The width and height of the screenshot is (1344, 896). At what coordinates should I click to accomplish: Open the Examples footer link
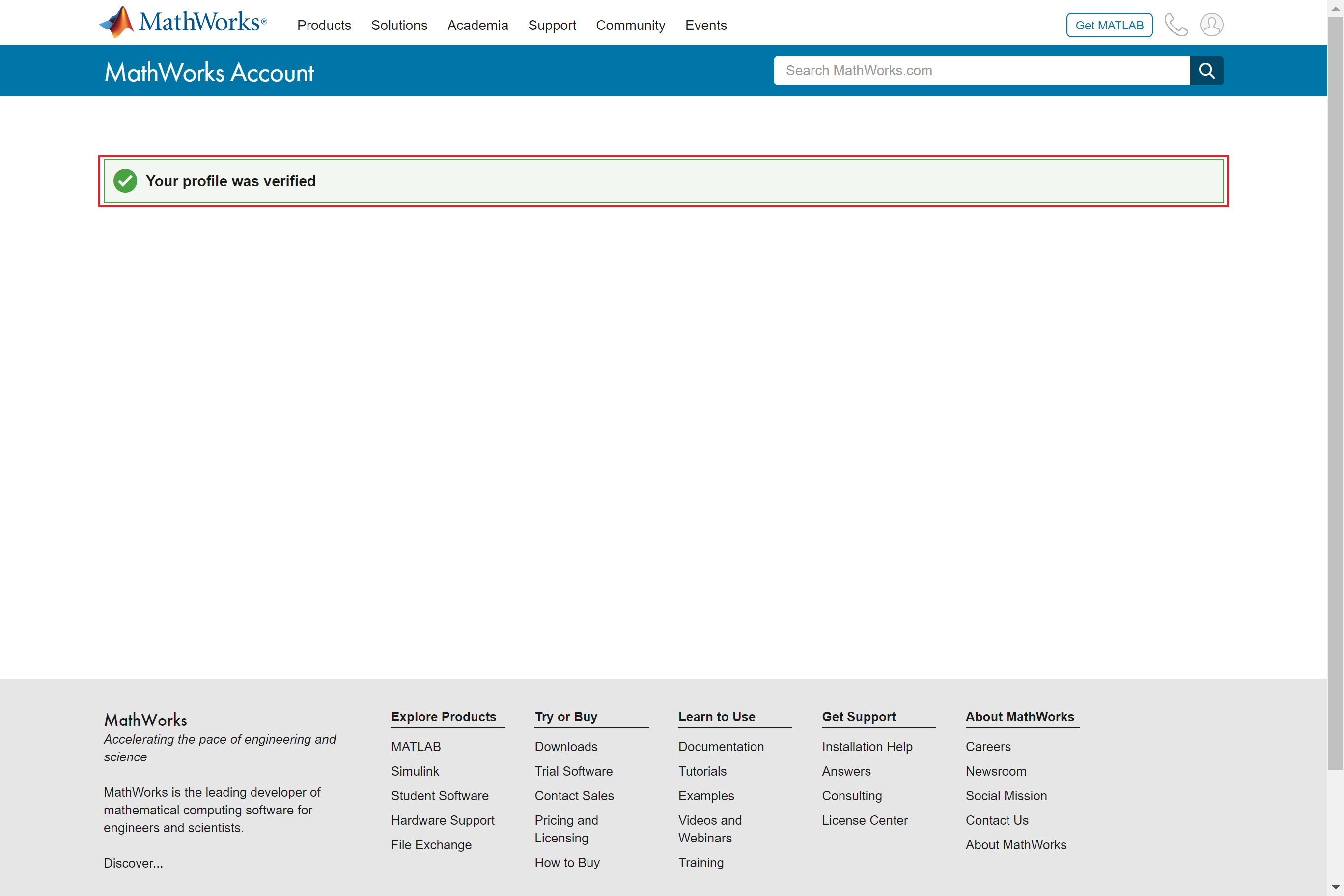point(706,795)
